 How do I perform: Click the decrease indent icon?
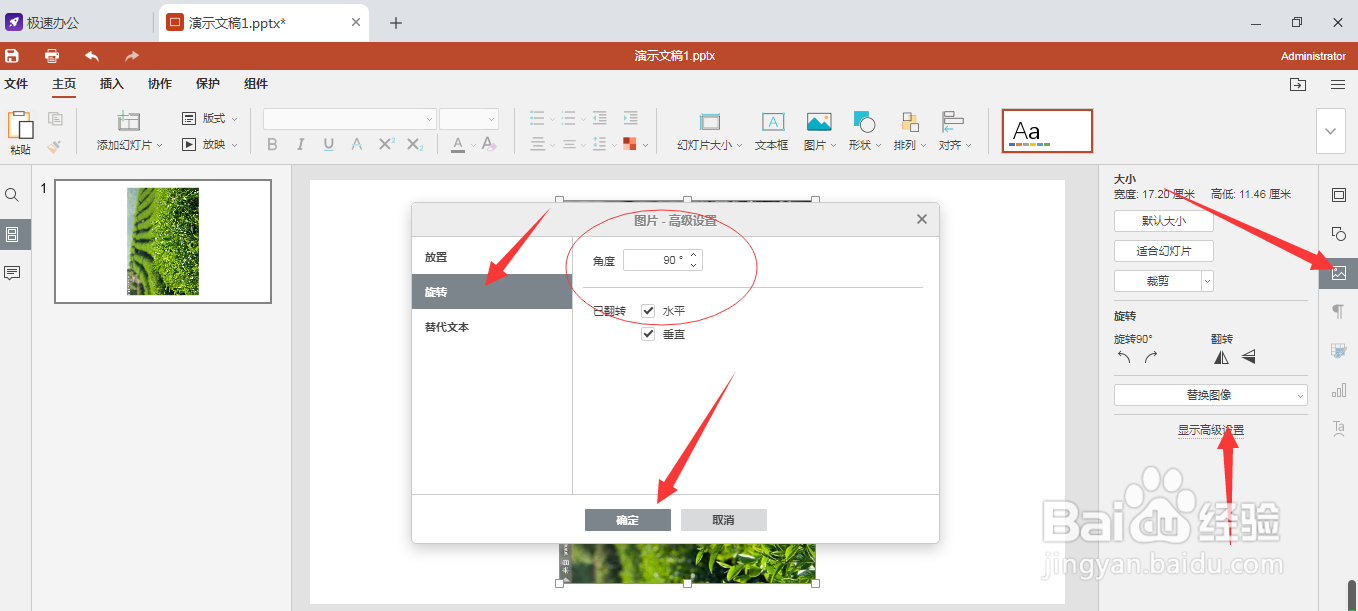tap(600, 118)
